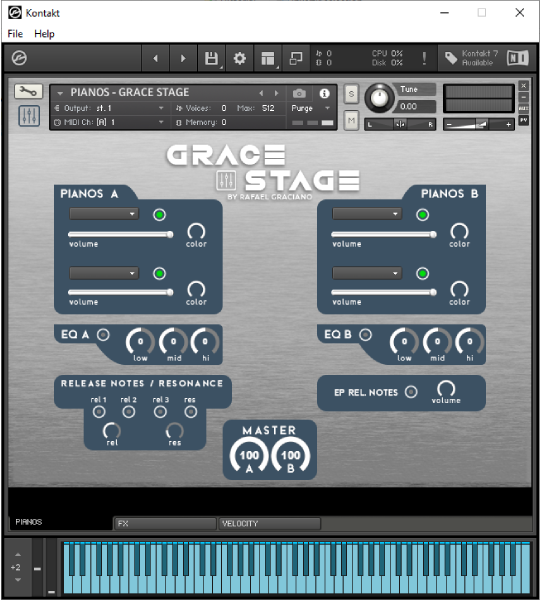
Task: Click the Max voices 512 field
Action: [x=268, y=108]
